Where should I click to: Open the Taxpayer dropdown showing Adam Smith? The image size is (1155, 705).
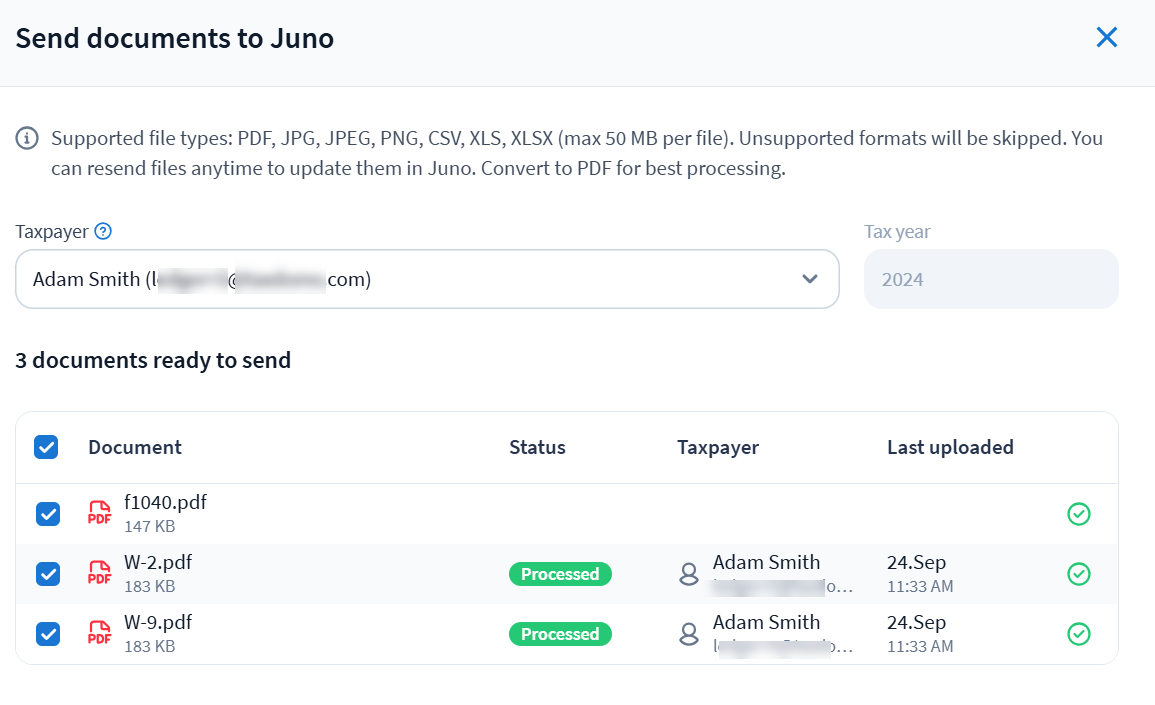point(400,279)
